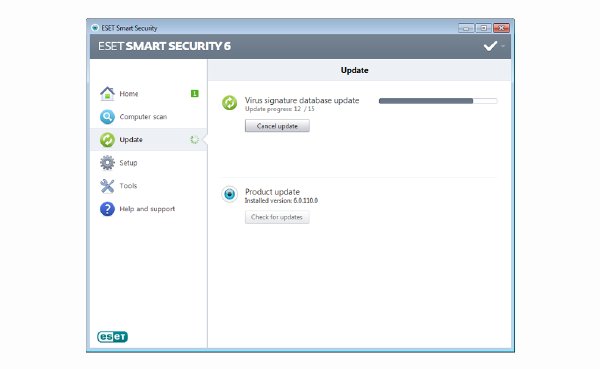Screen dimensions: 600x369
Task: Click the update progress bar
Action: pyautogui.click(x=438, y=101)
